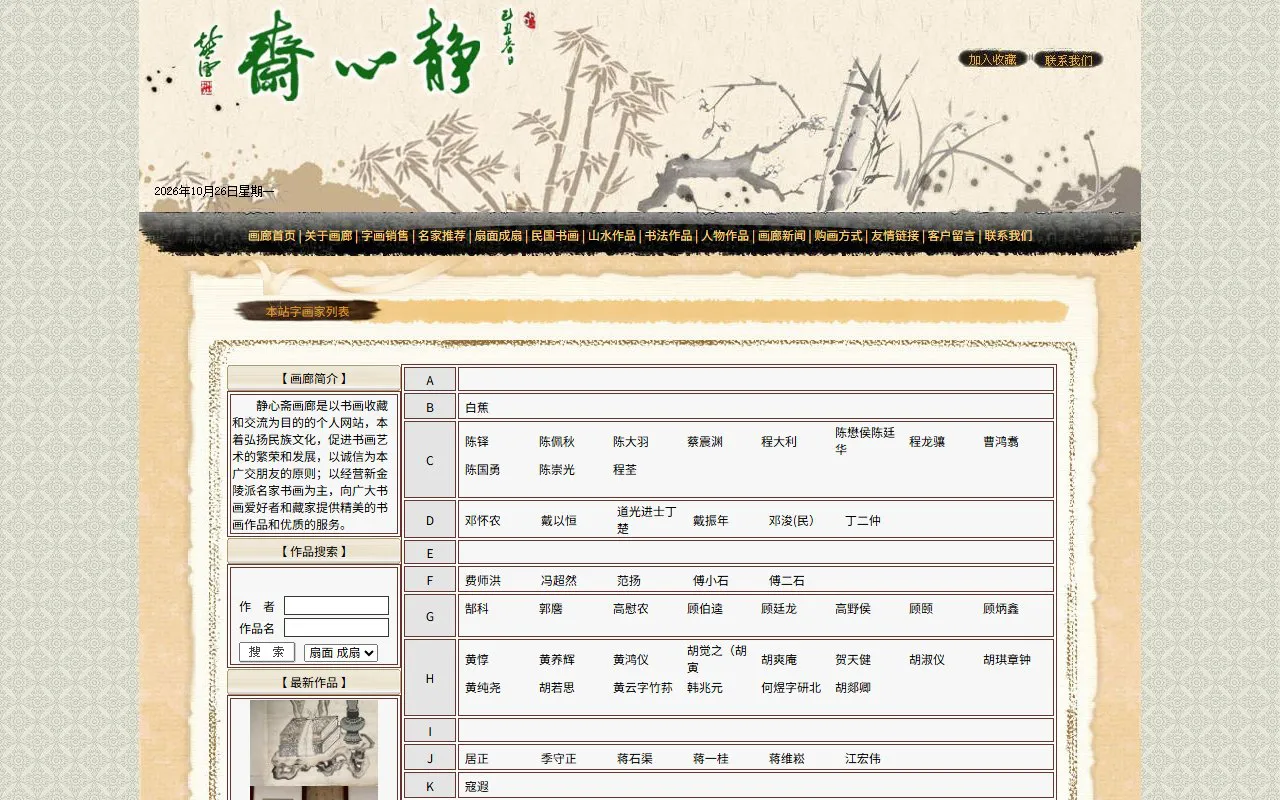Open artist 陈崇光

pyautogui.click(x=557, y=470)
